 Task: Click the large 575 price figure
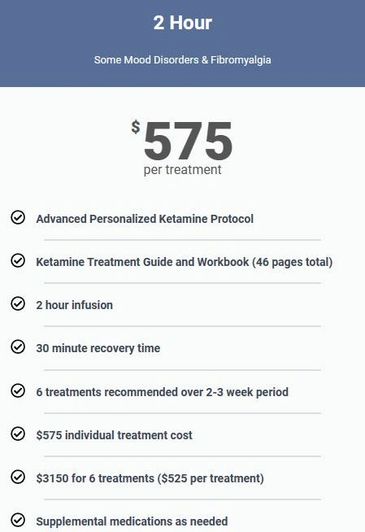pos(188,140)
